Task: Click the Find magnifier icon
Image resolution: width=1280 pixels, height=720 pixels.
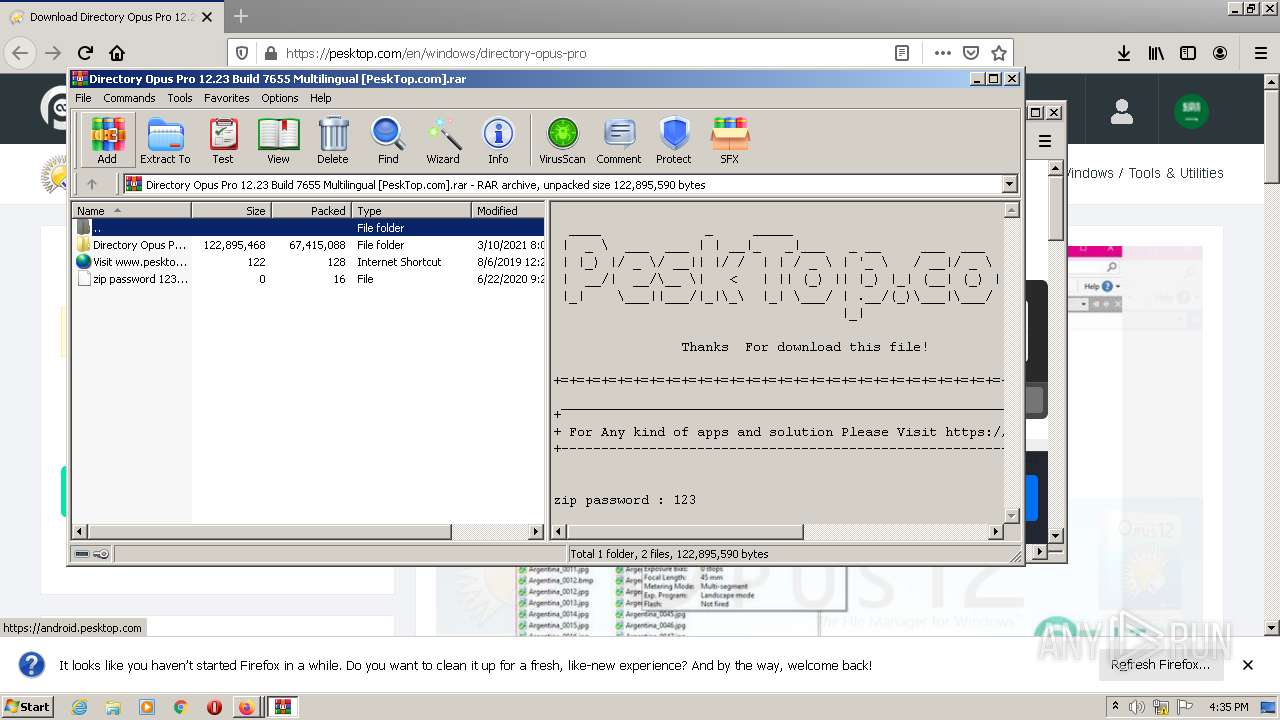Action: (x=388, y=140)
